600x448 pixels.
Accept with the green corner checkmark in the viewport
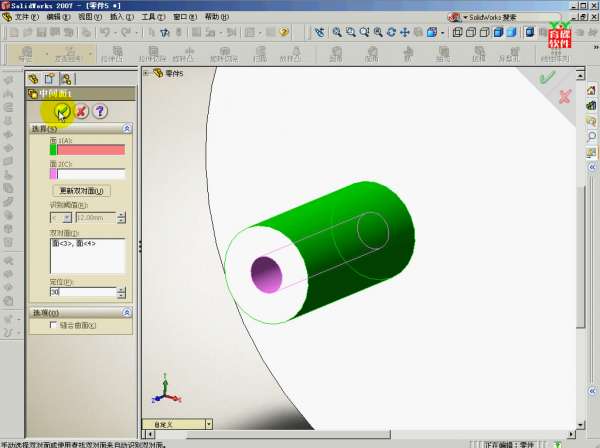pos(546,77)
